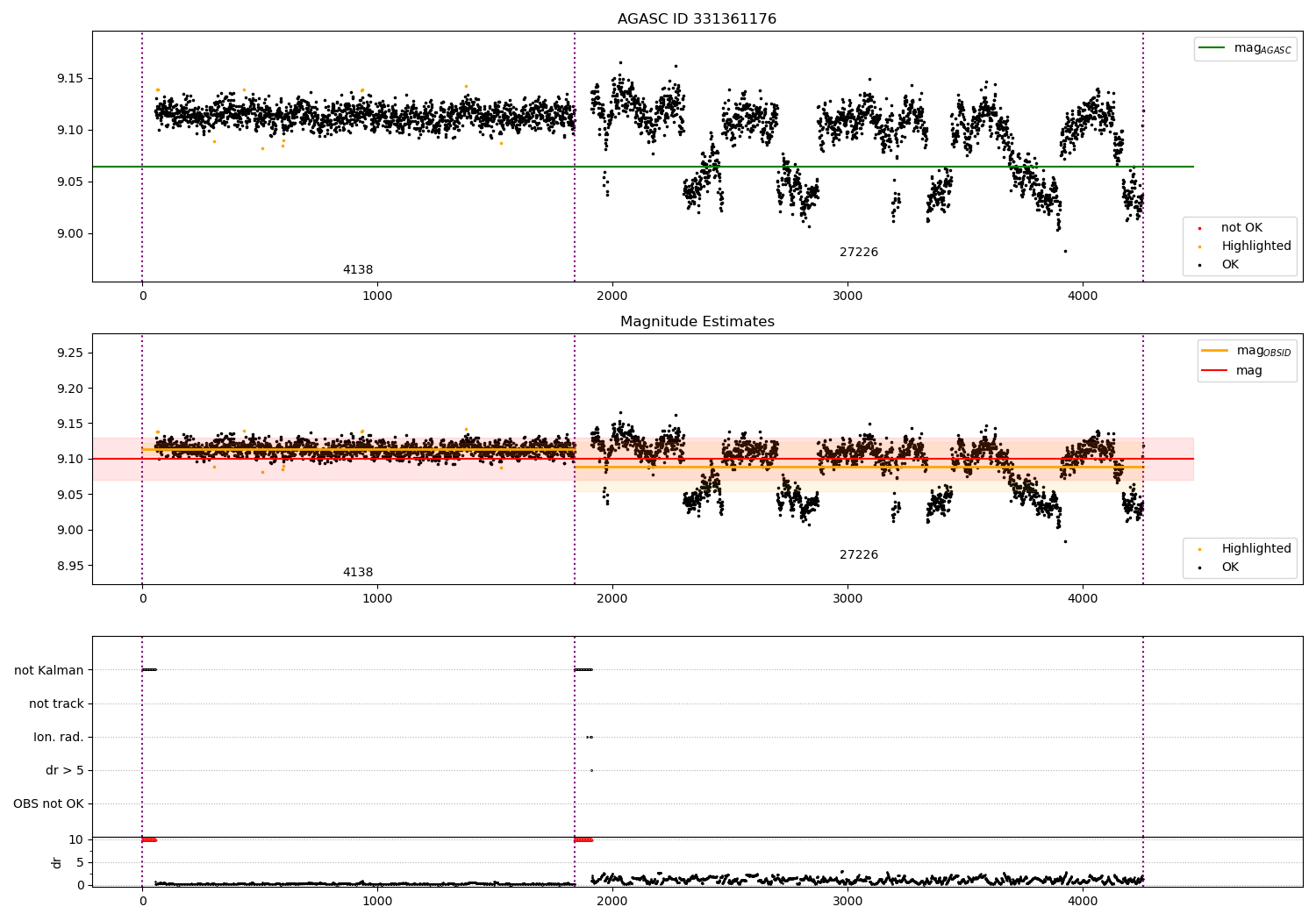Click the 'Highlighted' legend entry in the top plot
Image resolution: width=1316 pixels, height=921 pixels.
pos(1255,246)
